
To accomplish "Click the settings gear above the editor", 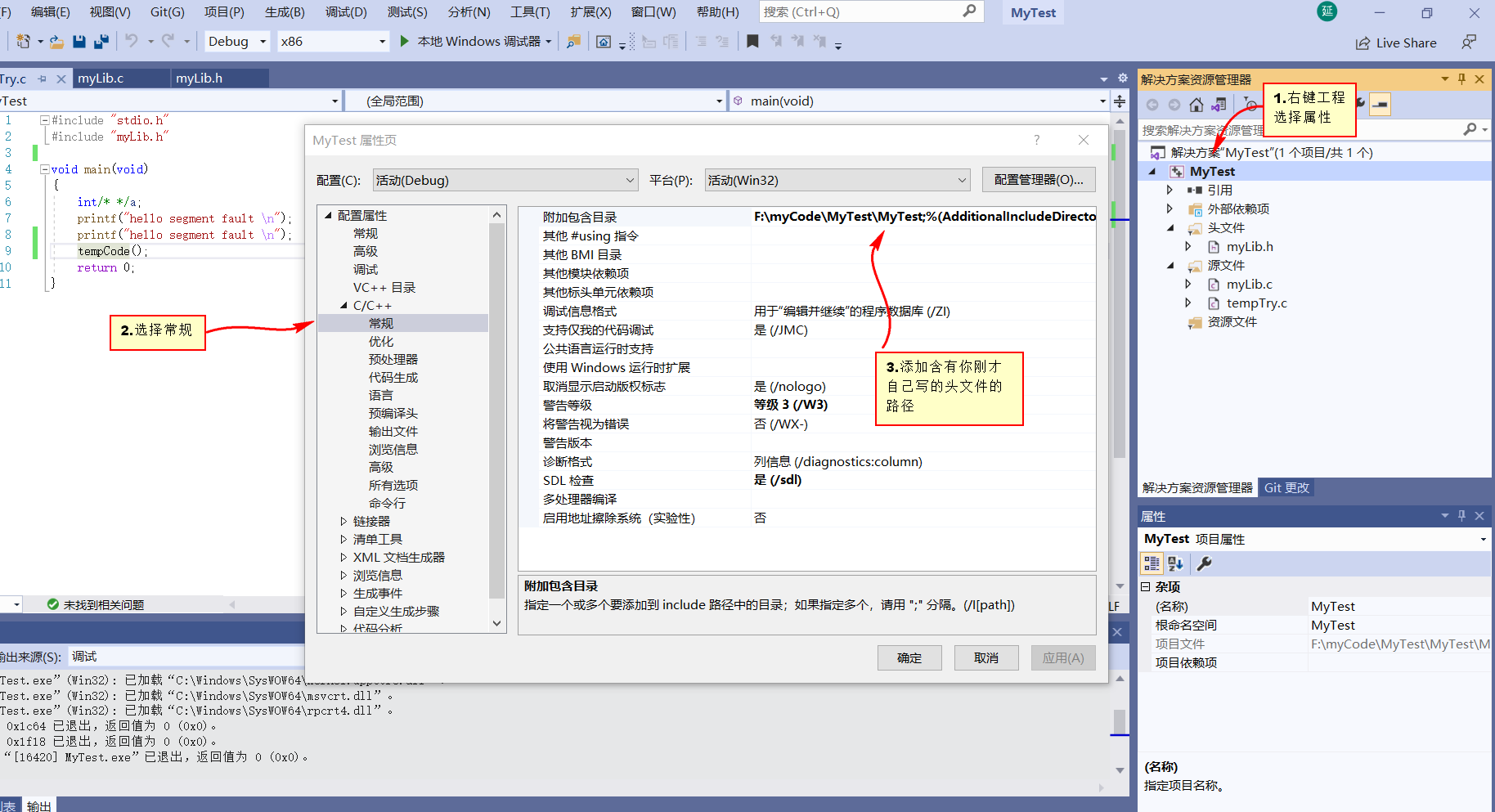I will pyautogui.click(x=1123, y=79).
